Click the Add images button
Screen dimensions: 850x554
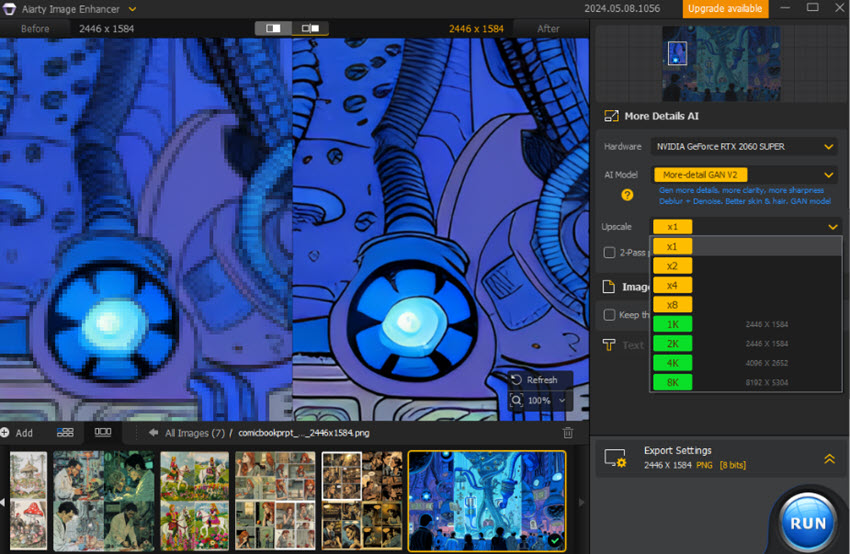[x=17, y=433]
